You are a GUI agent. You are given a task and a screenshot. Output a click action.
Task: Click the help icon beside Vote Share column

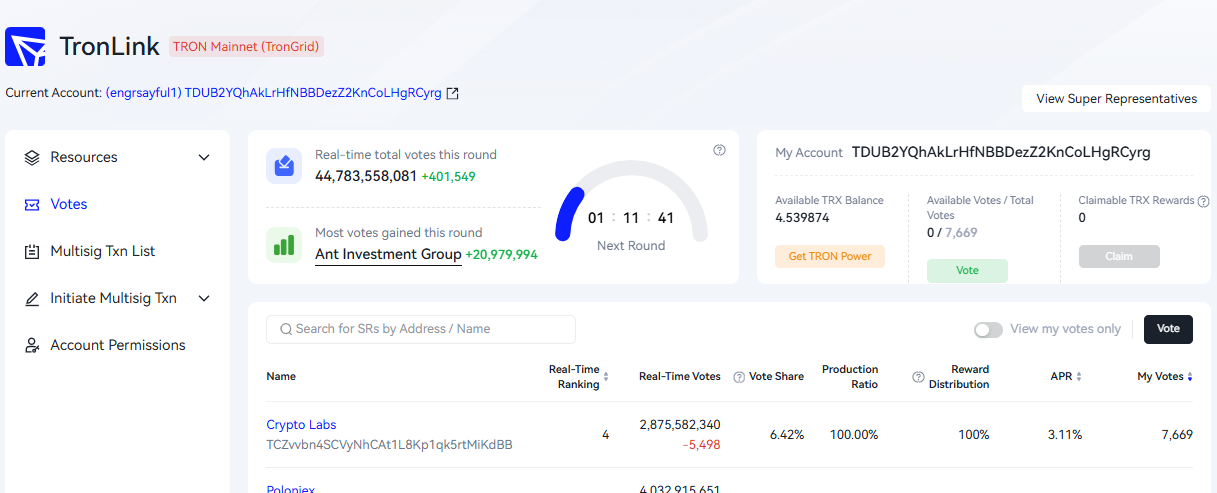739,377
